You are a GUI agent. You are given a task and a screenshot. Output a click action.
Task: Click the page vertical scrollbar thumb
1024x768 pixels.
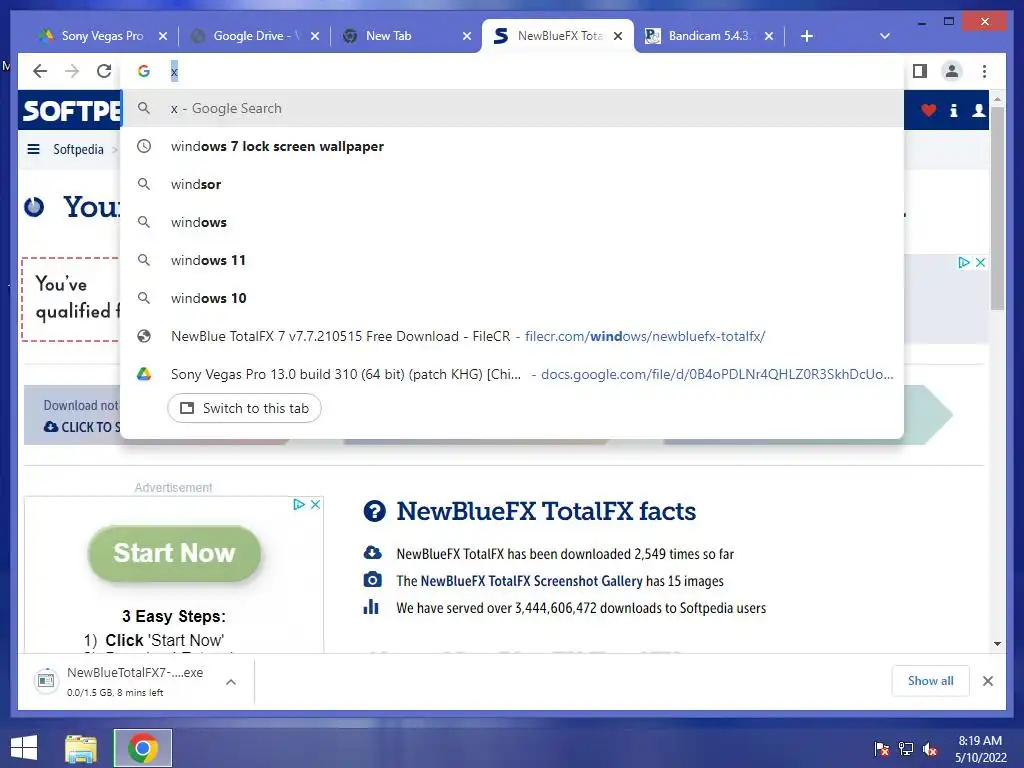(x=997, y=208)
